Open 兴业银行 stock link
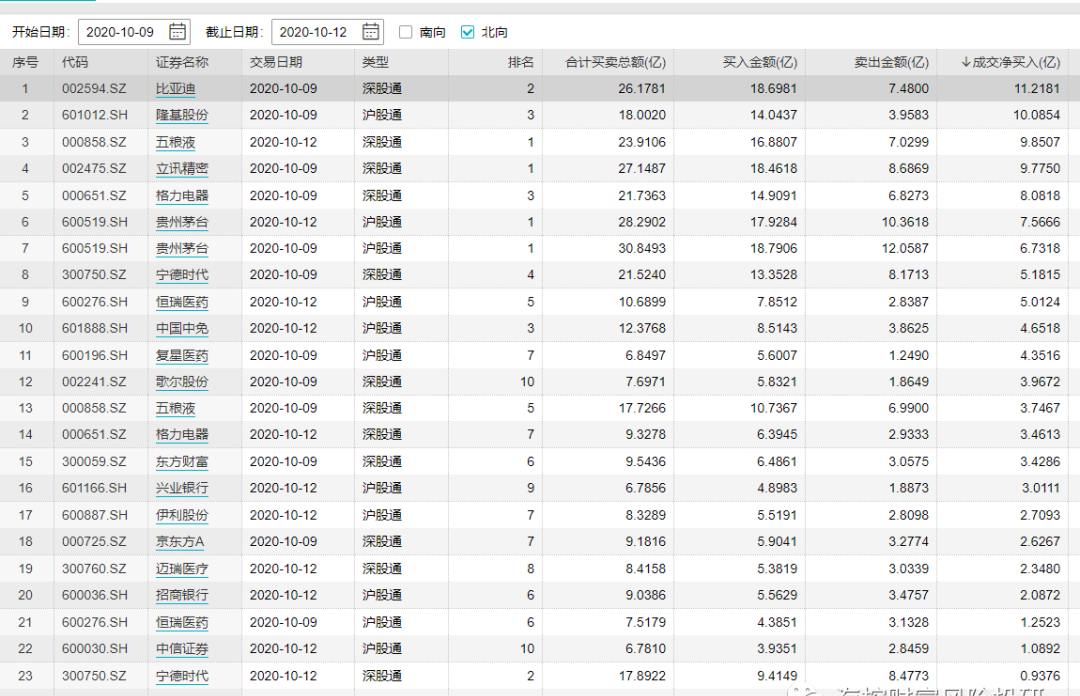 coord(182,488)
